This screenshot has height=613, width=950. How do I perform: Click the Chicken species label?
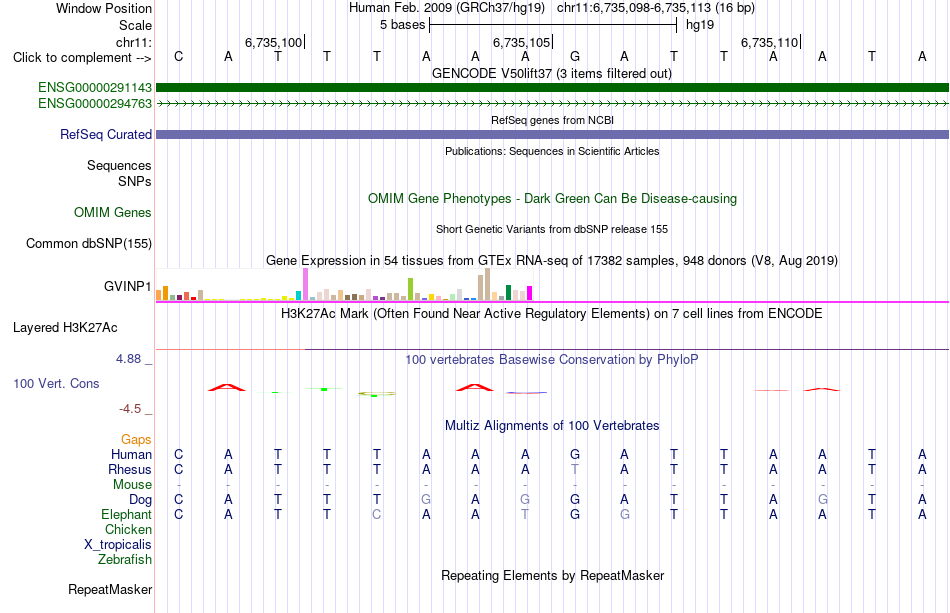pos(128,529)
